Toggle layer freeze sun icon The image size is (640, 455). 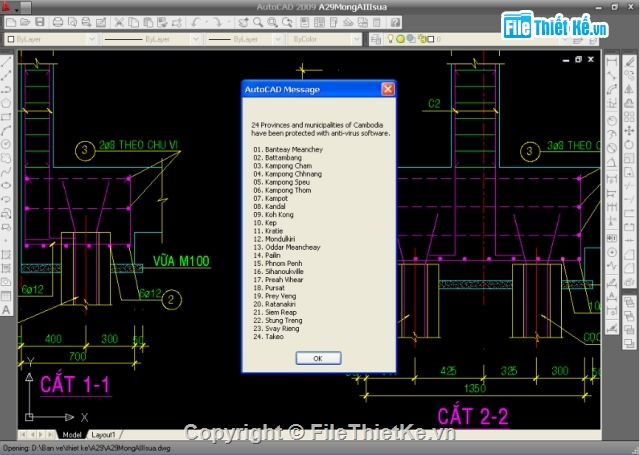point(400,39)
